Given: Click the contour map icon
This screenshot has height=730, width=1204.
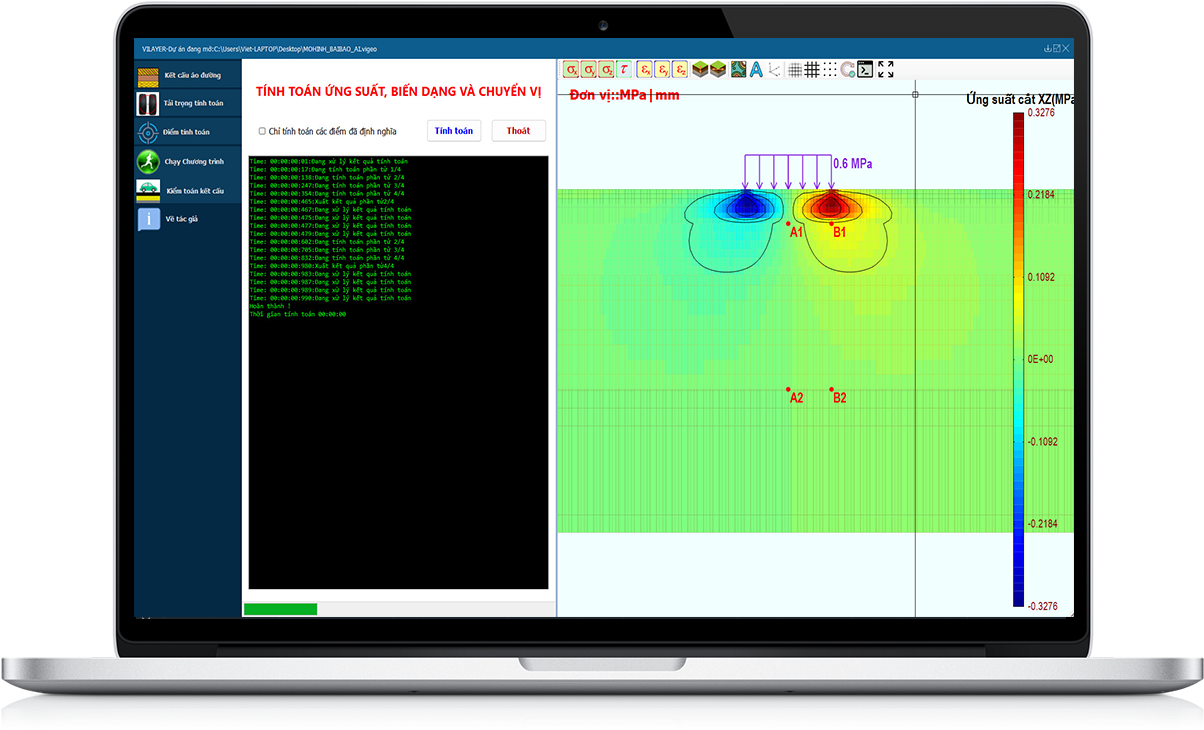Looking at the screenshot, I should [x=738, y=69].
